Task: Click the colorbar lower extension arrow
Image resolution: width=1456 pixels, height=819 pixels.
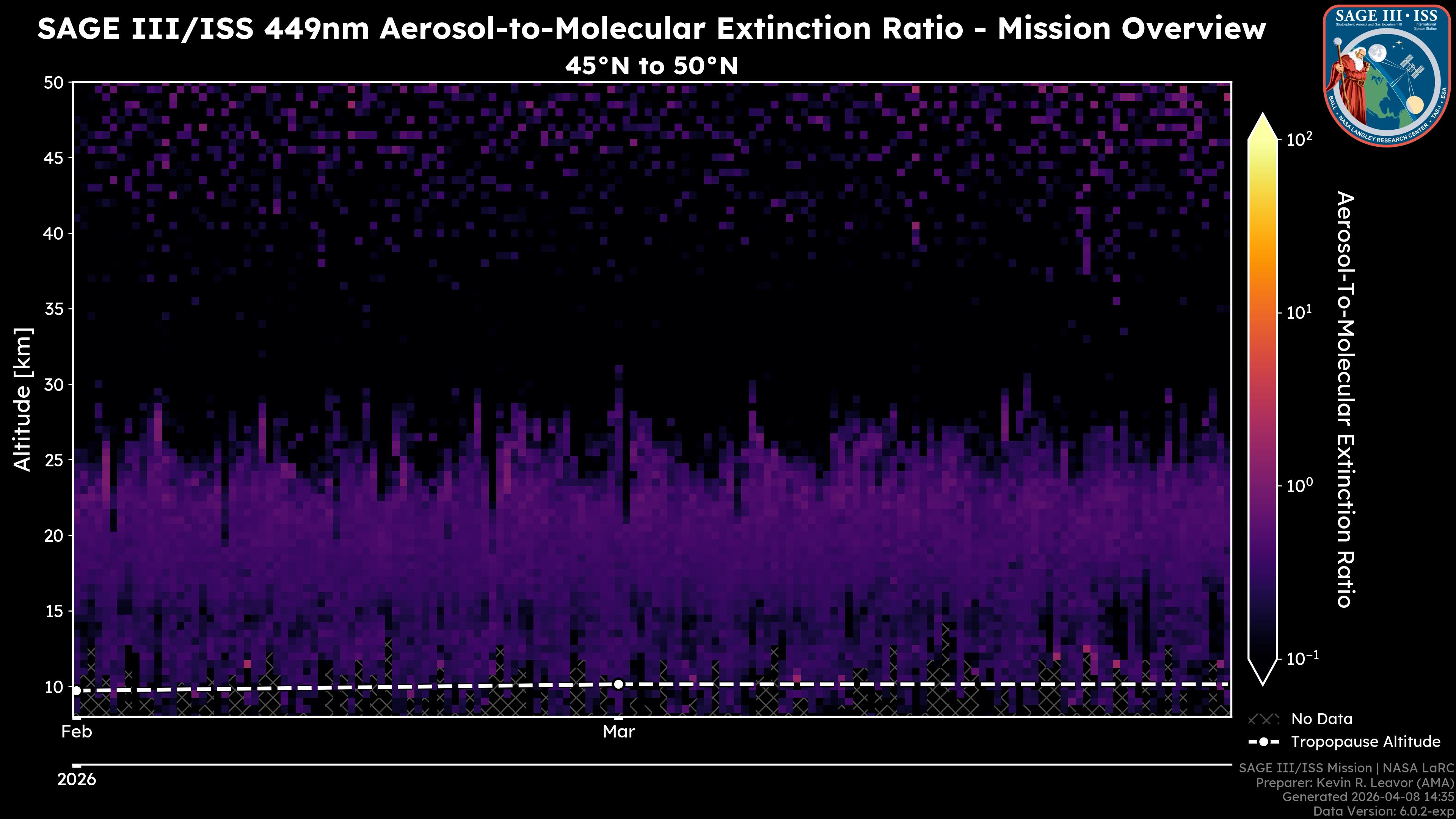Action: click(x=1263, y=672)
